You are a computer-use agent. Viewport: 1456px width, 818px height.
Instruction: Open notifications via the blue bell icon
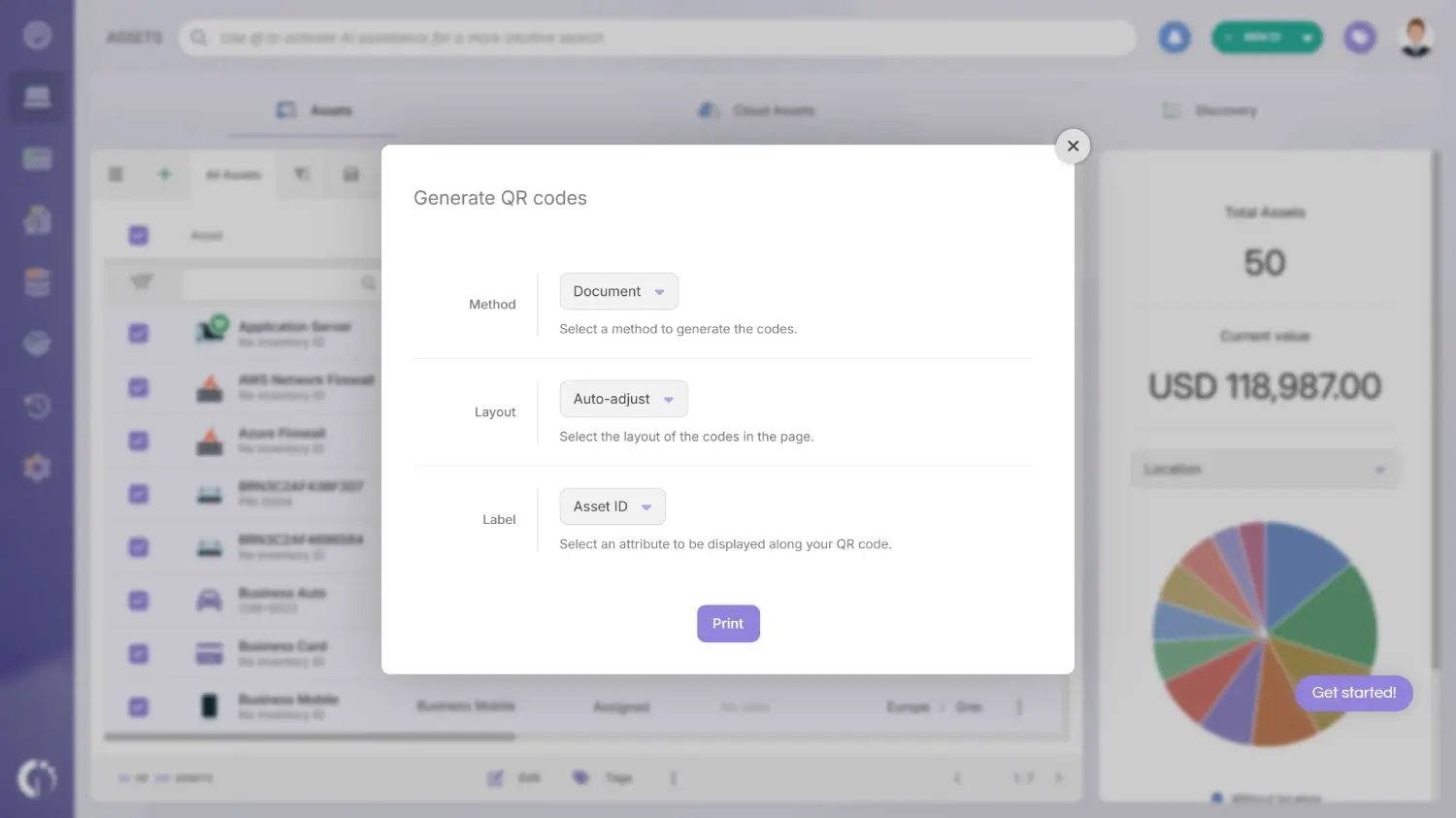coord(1175,36)
